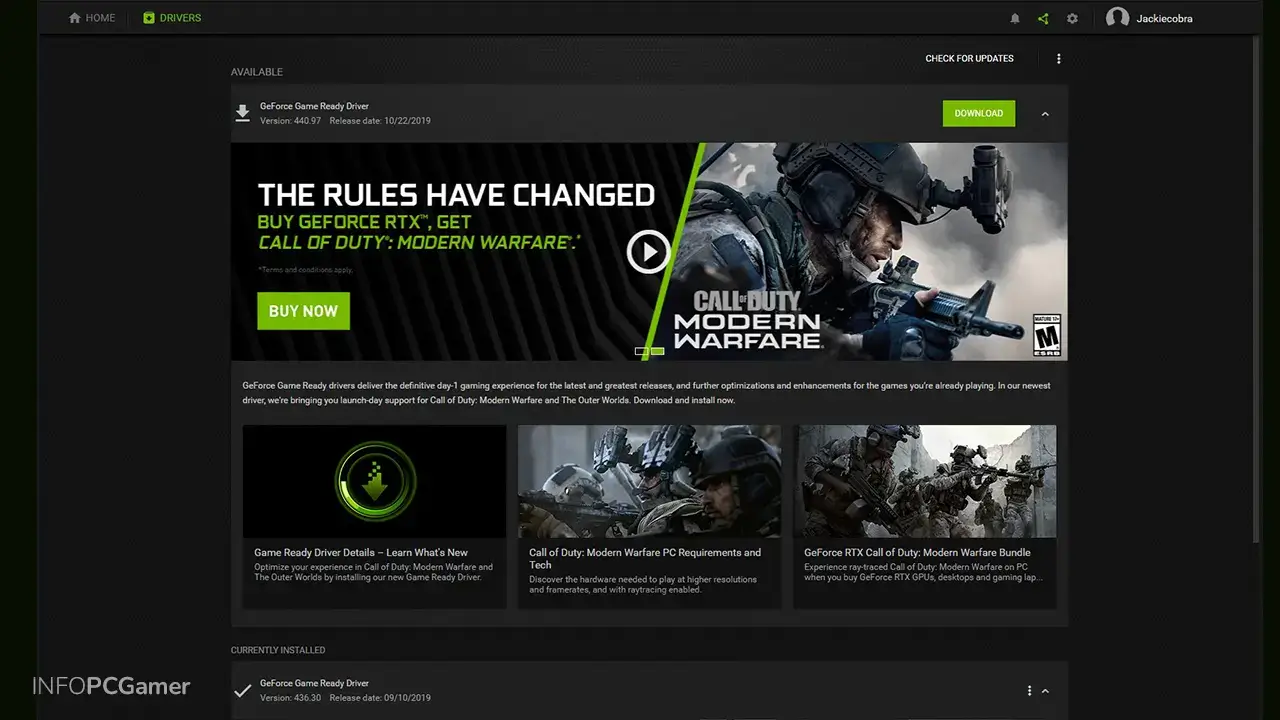The height and width of the screenshot is (720, 1280).
Task: Click the download arrow icon for driver 440.97
Action: [x=242, y=113]
